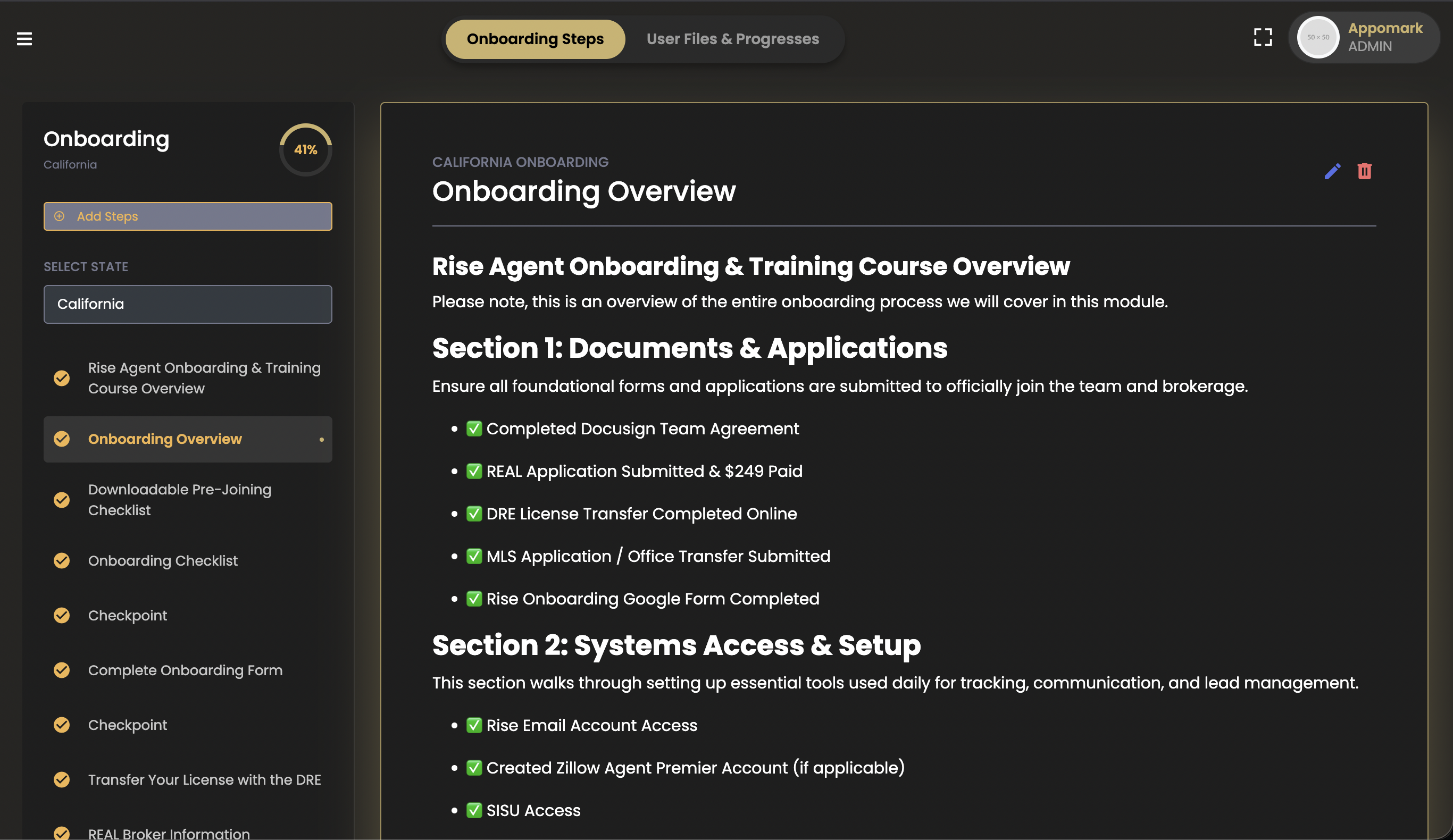Open the hamburger menu icon

[24, 39]
